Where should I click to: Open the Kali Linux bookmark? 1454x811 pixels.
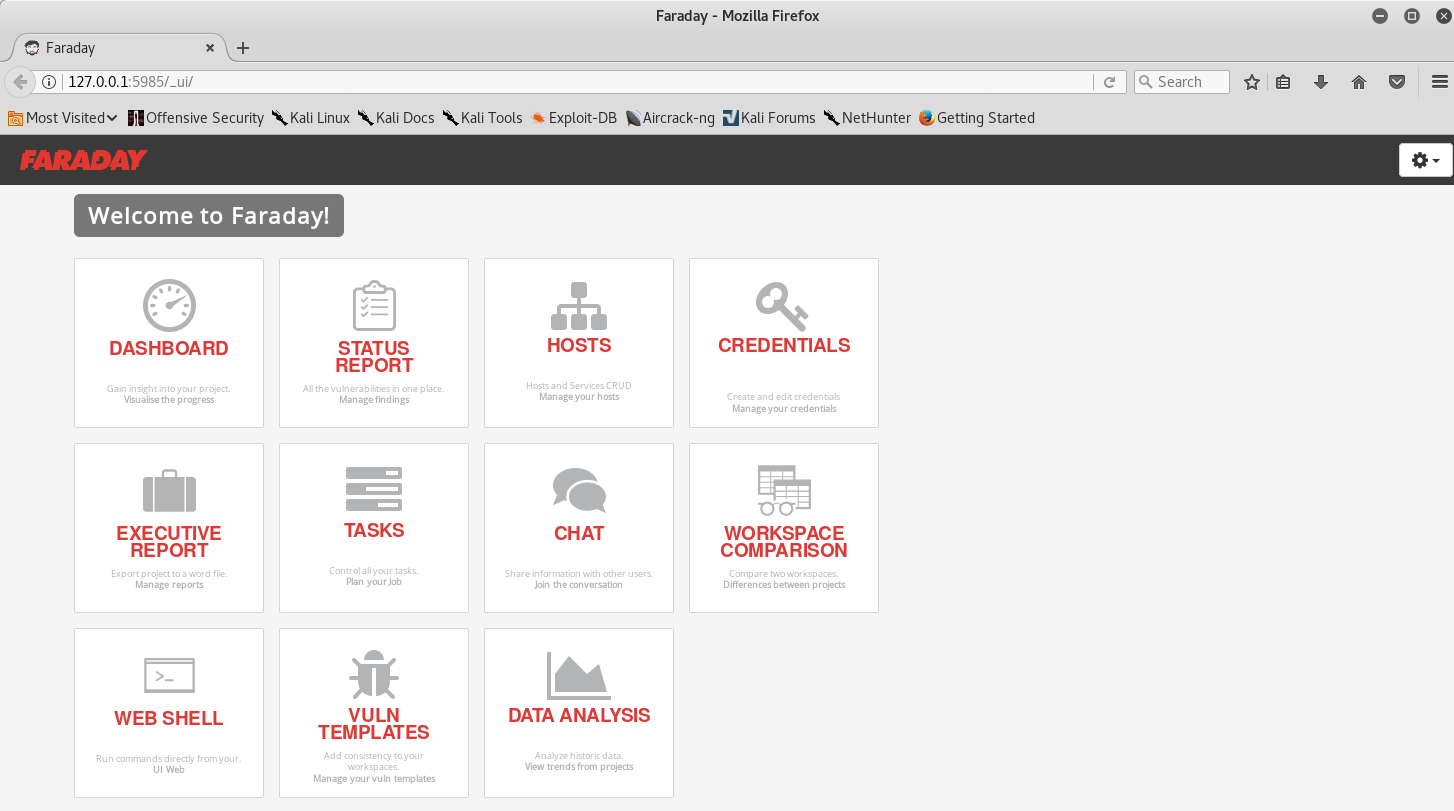tap(311, 118)
